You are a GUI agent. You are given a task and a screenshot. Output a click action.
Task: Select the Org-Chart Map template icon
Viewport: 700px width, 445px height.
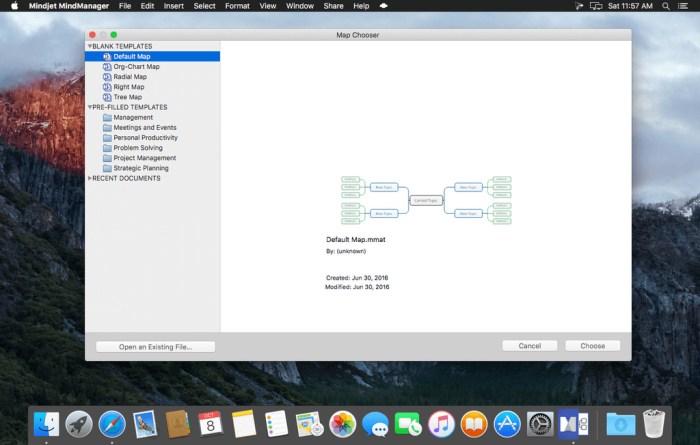[106, 67]
